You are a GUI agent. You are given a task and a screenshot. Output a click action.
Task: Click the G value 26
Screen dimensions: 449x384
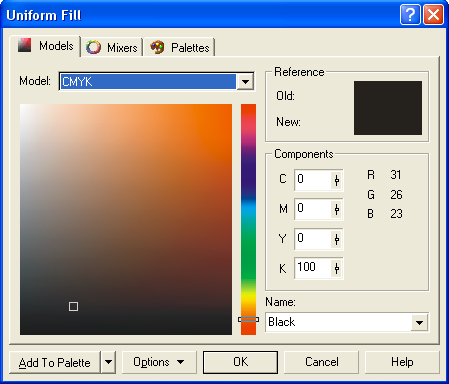396,195
